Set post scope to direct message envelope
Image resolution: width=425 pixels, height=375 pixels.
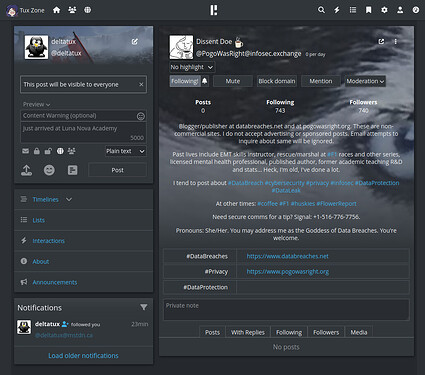pos(25,151)
